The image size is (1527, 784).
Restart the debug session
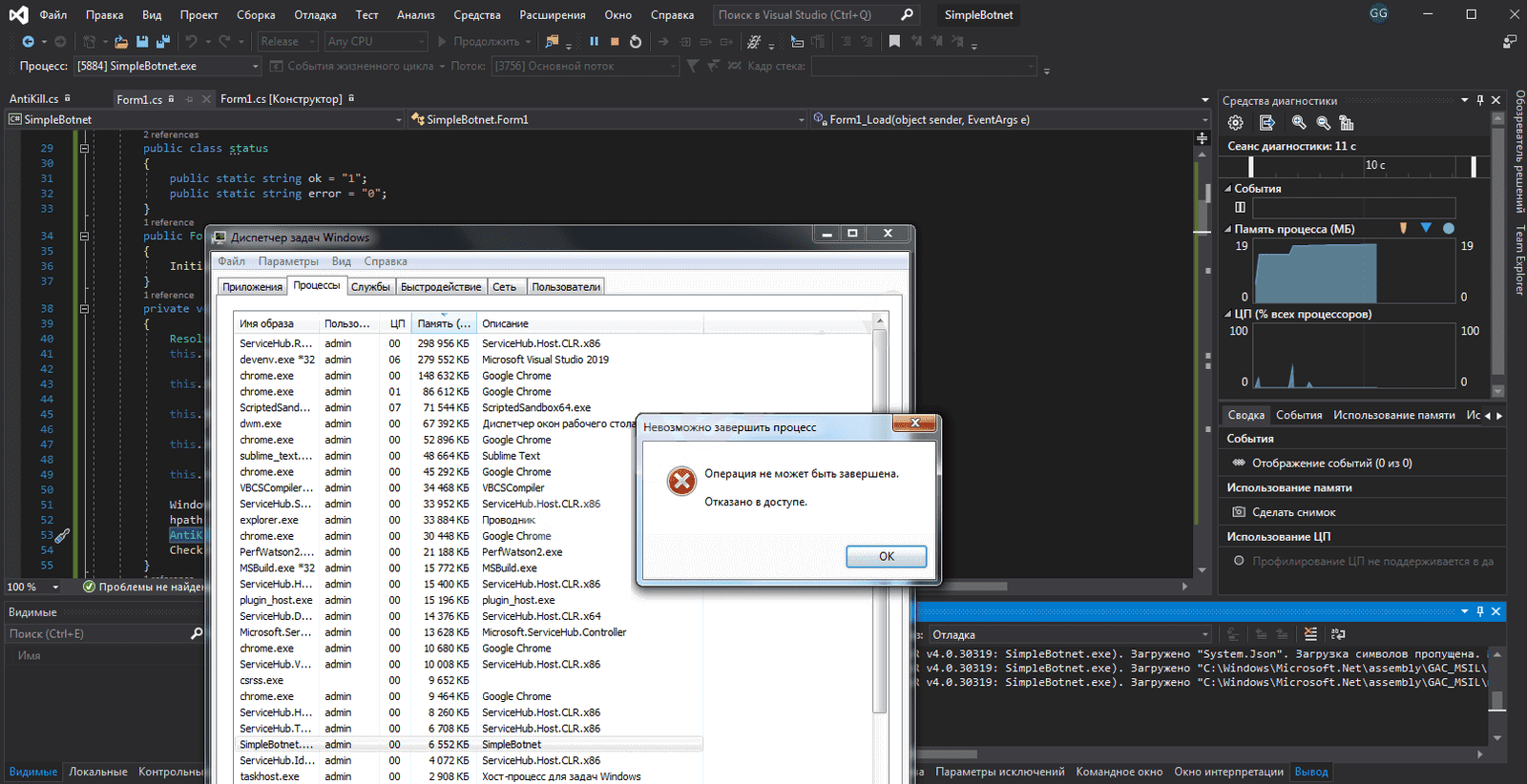click(x=636, y=42)
